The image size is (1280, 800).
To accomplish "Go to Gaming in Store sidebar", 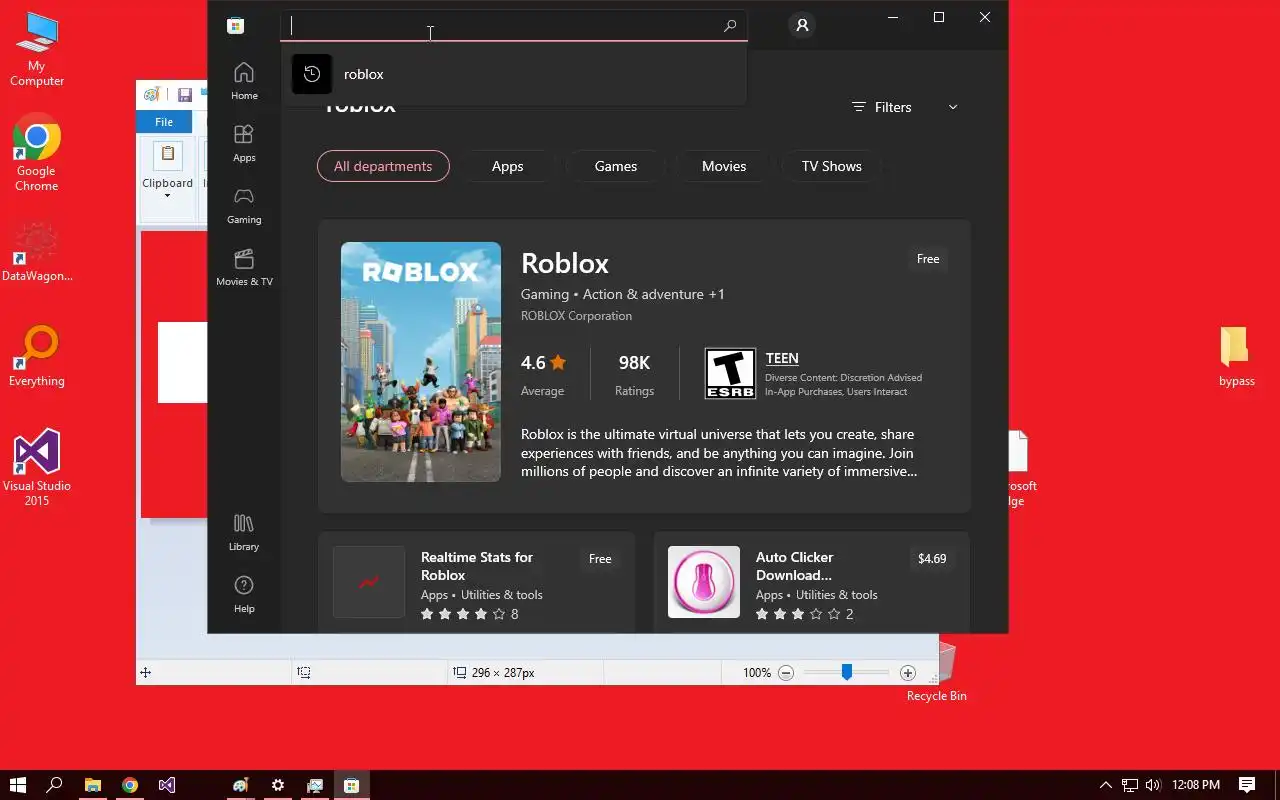I will [244, 205].
